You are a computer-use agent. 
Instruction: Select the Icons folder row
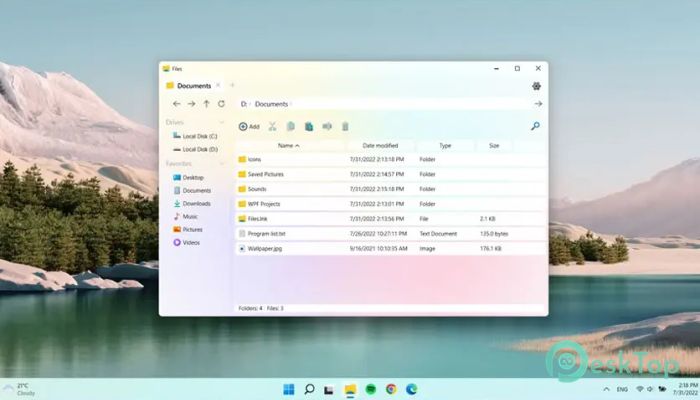tap(391, 159)
